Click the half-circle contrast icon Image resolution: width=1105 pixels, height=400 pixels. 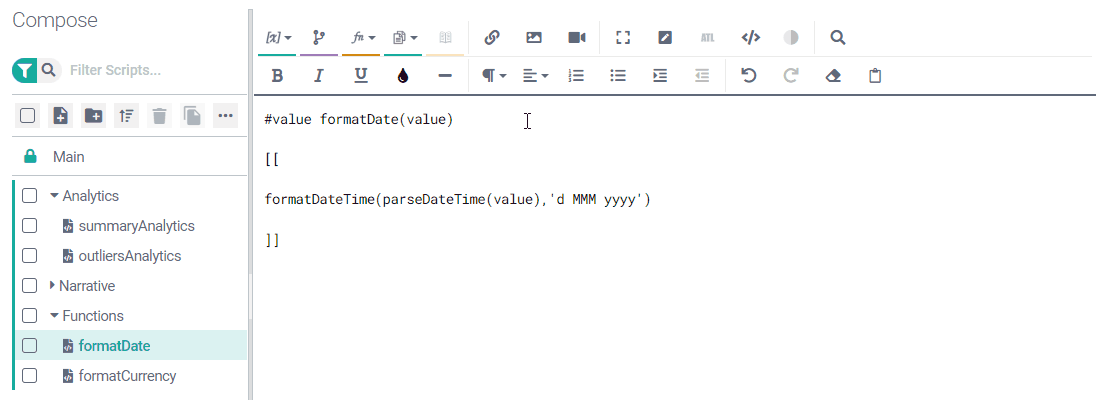coord(791,38)
